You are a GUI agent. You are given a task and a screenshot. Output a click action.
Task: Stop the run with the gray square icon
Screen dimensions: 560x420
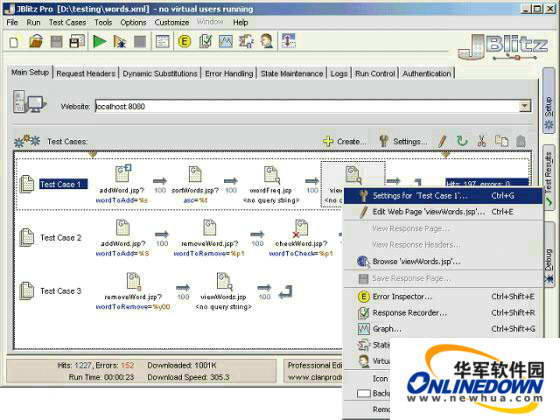point(140,42)
